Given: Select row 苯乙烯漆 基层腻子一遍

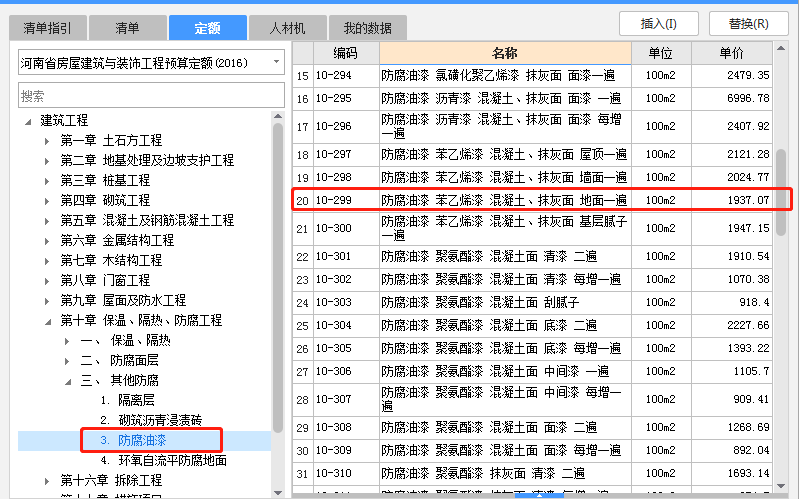Looking at the screenshot, I should coord(532,228).
